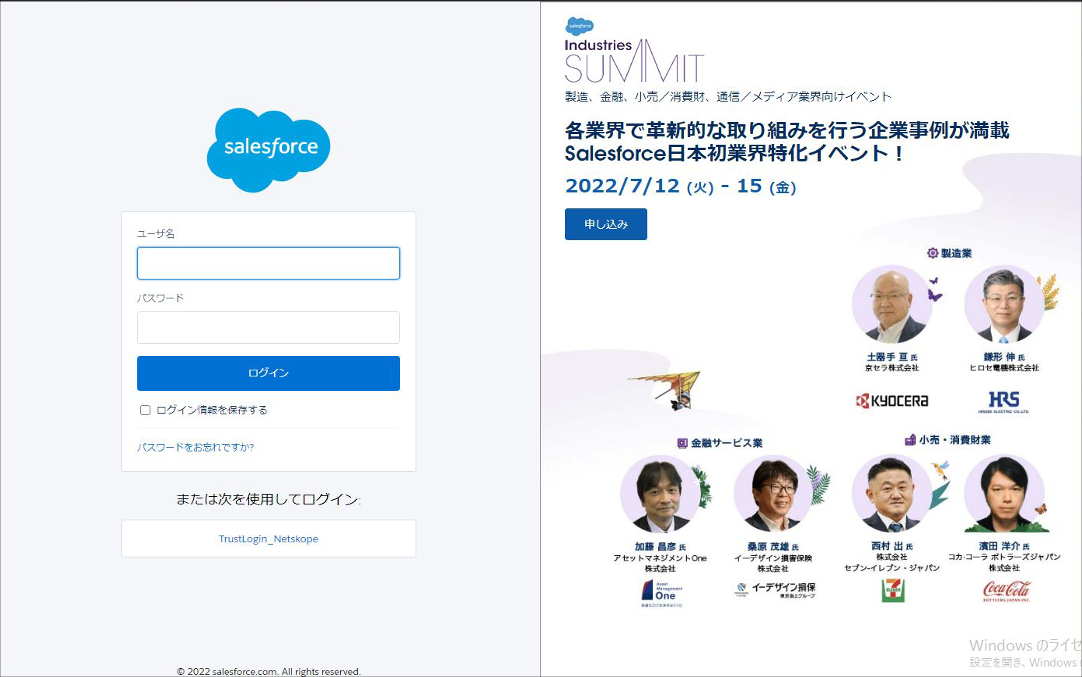Click the © 2022 salesforce.com copyright text
Viewport: 1082px width, 677px height.
coord(268,671)
